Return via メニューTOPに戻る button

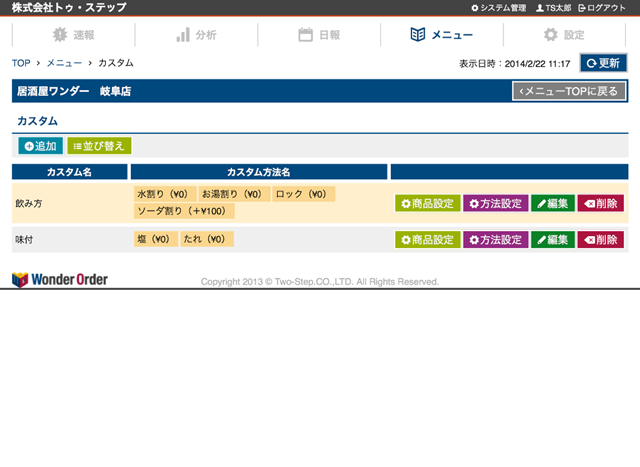(569, 91)
